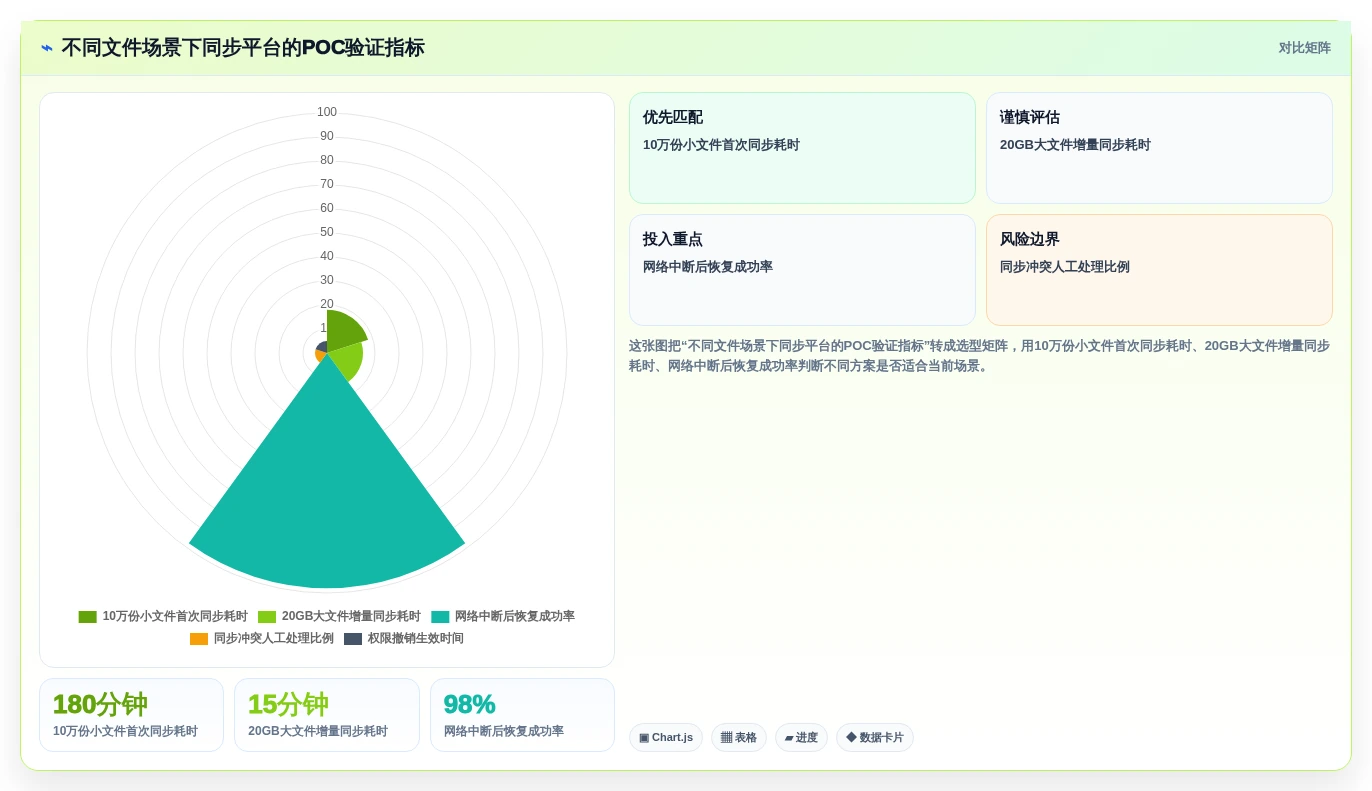This screenshot has height=791, width=1372.
Task: Select the 数据卡片 tag
Action: pos(875,738)
